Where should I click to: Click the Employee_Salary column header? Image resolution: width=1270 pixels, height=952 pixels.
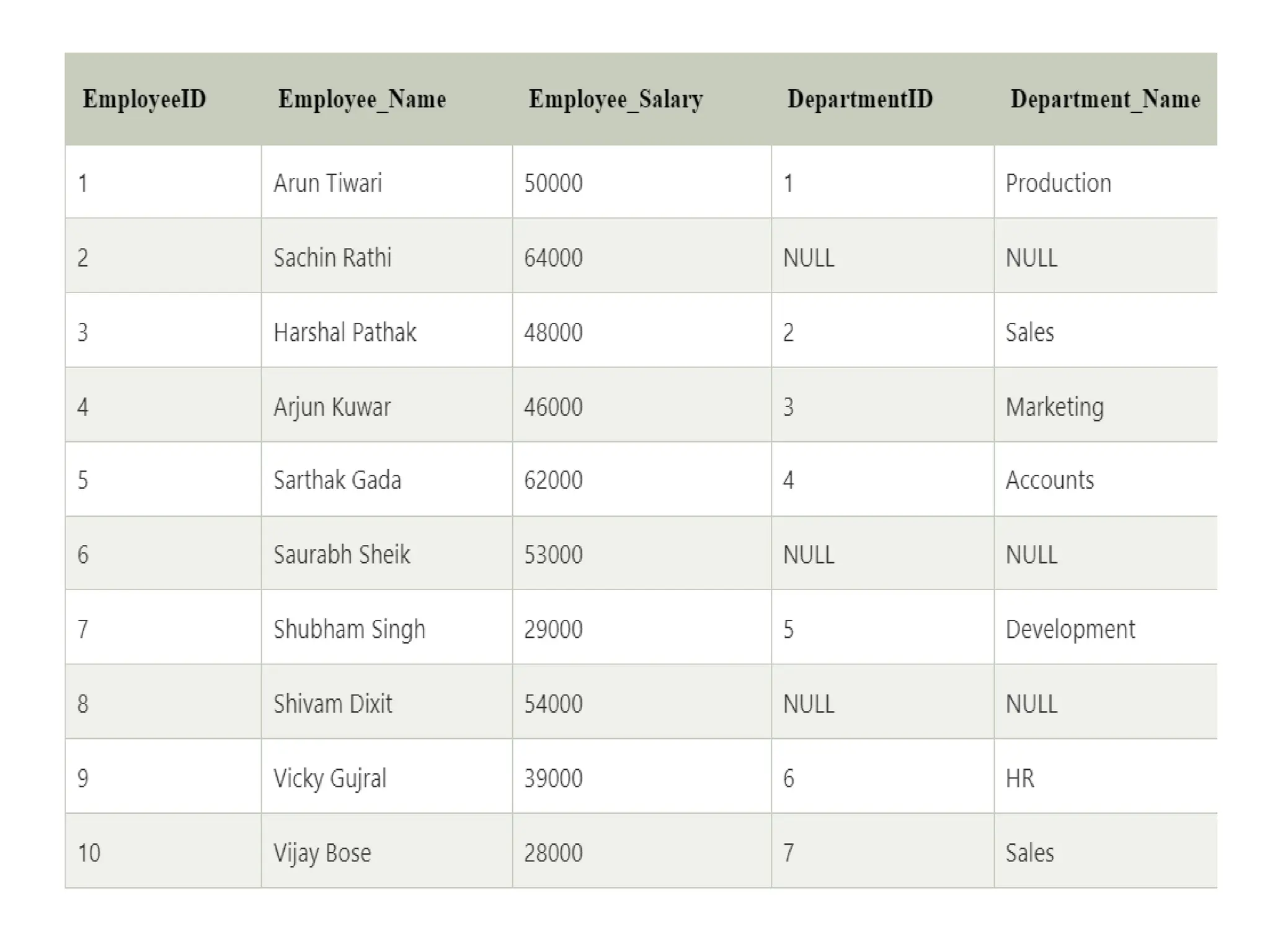pyautogui.click(x=615, y=99)
